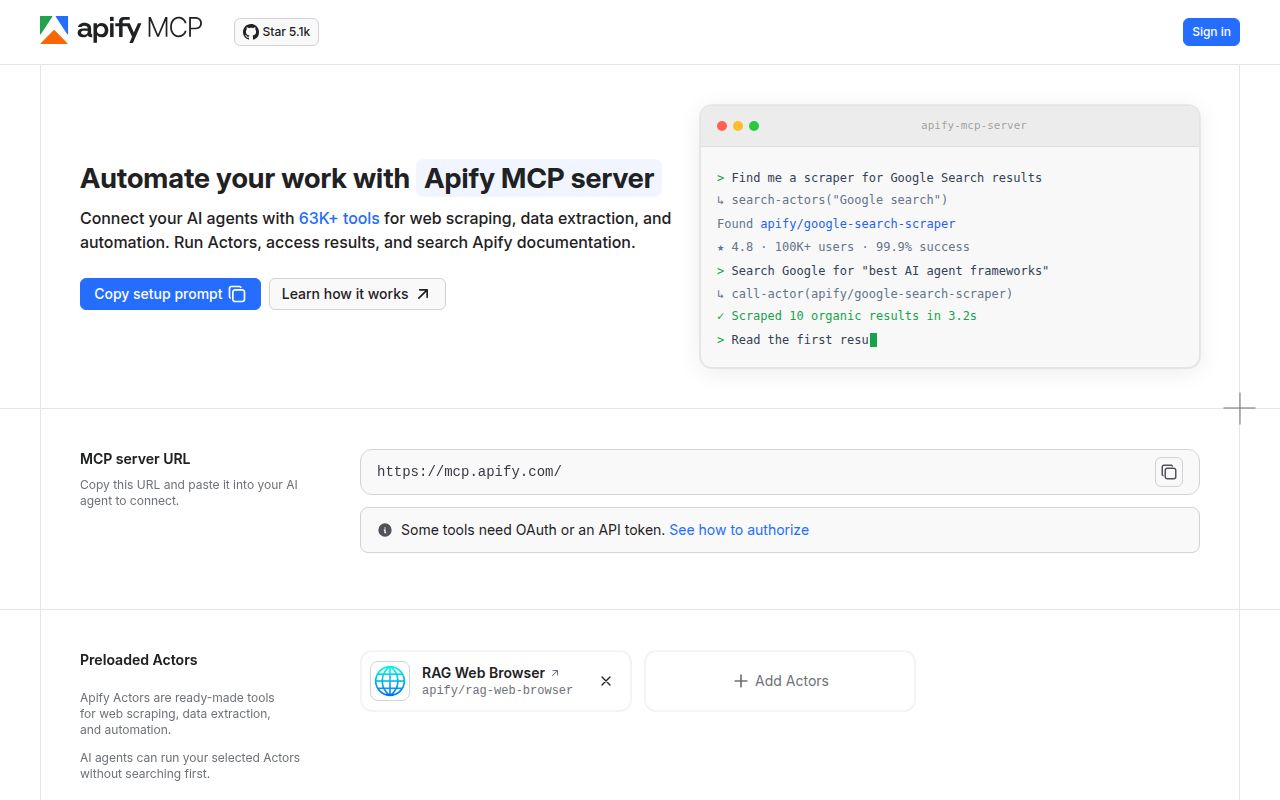The height and width of the screenshot is (800, 1280).
Task: Click Copy setup prompt button
Action: tap(170, 294)
